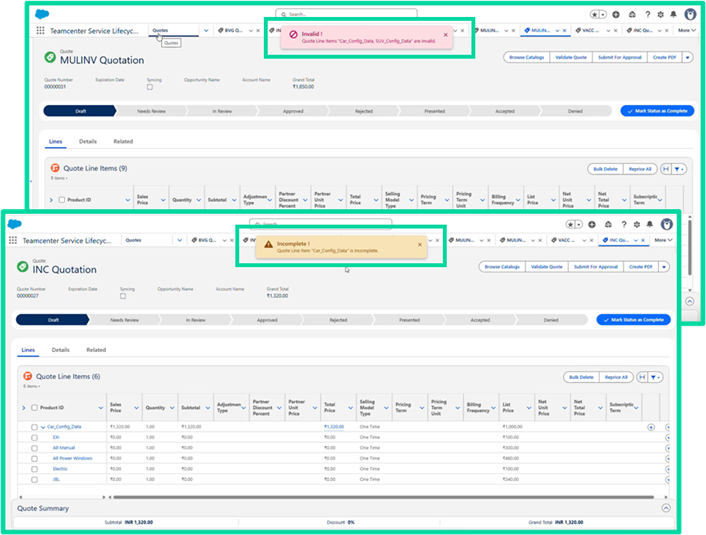
Task: Click Mark Status as Complete on INC Quotation
Action: (x=634, y=320)
